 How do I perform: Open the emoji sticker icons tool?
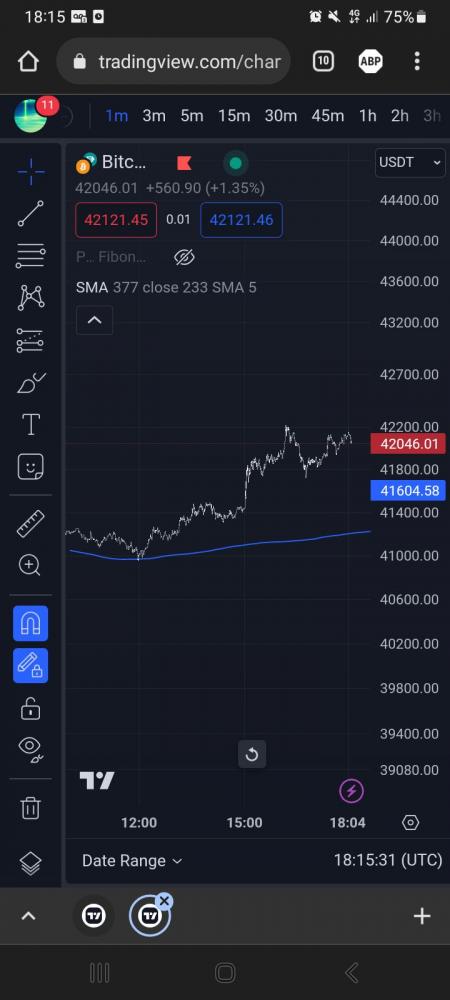(31, 467)
